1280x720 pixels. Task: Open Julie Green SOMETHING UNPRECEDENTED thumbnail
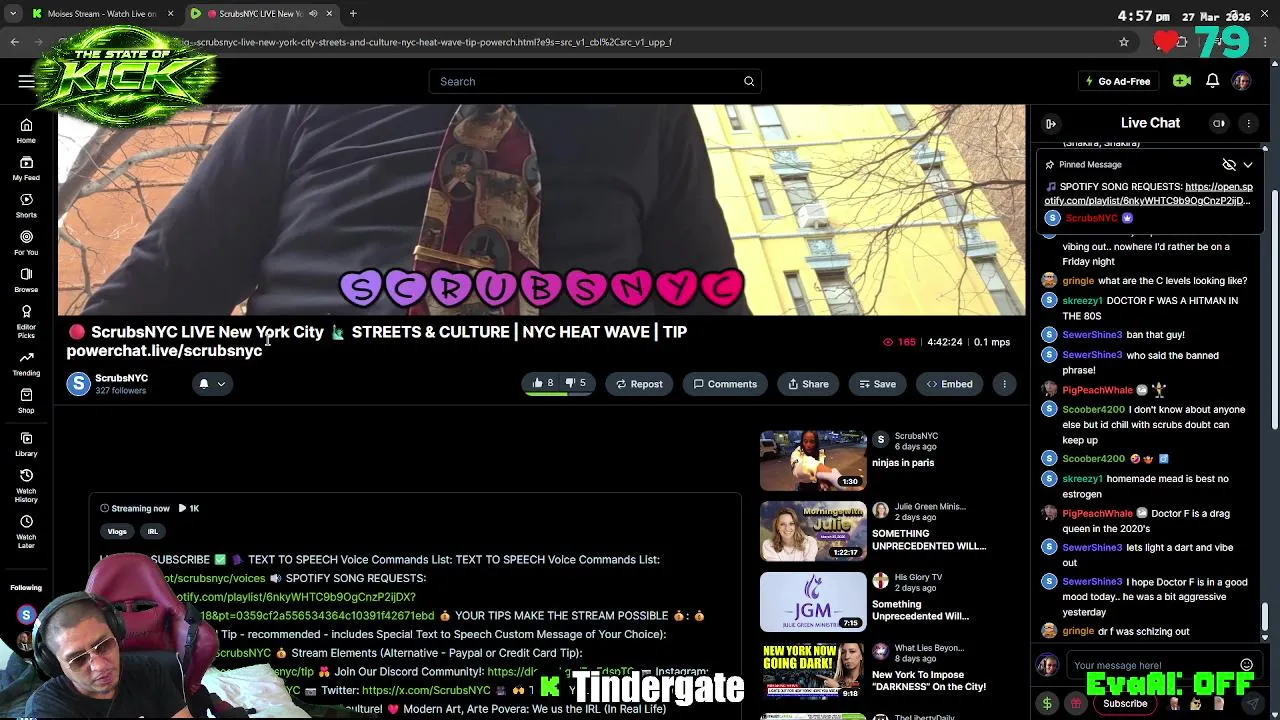(x=813, y=531)
